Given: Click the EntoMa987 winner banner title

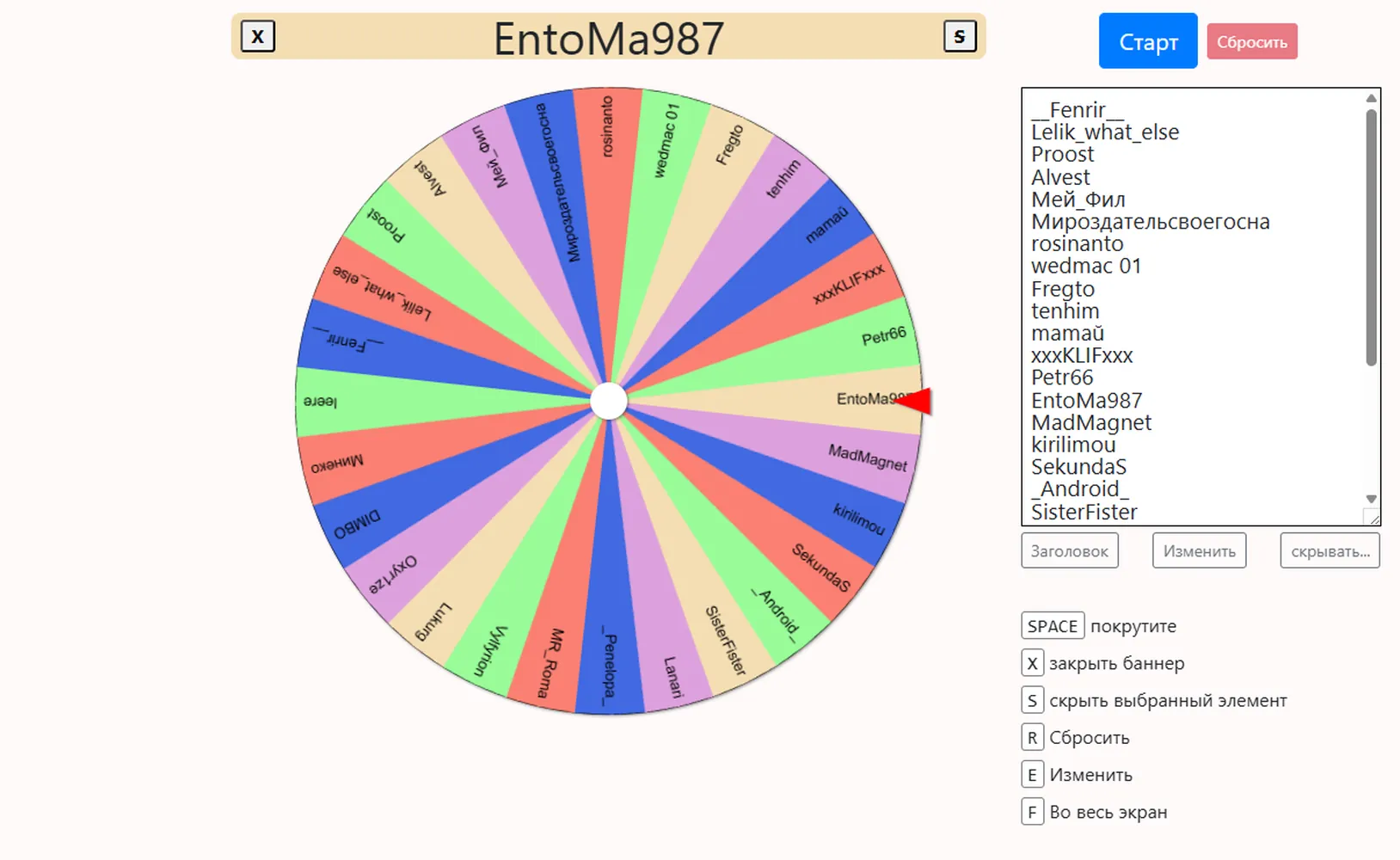Looking at the screenshot, I should click(x=609, y=39).
